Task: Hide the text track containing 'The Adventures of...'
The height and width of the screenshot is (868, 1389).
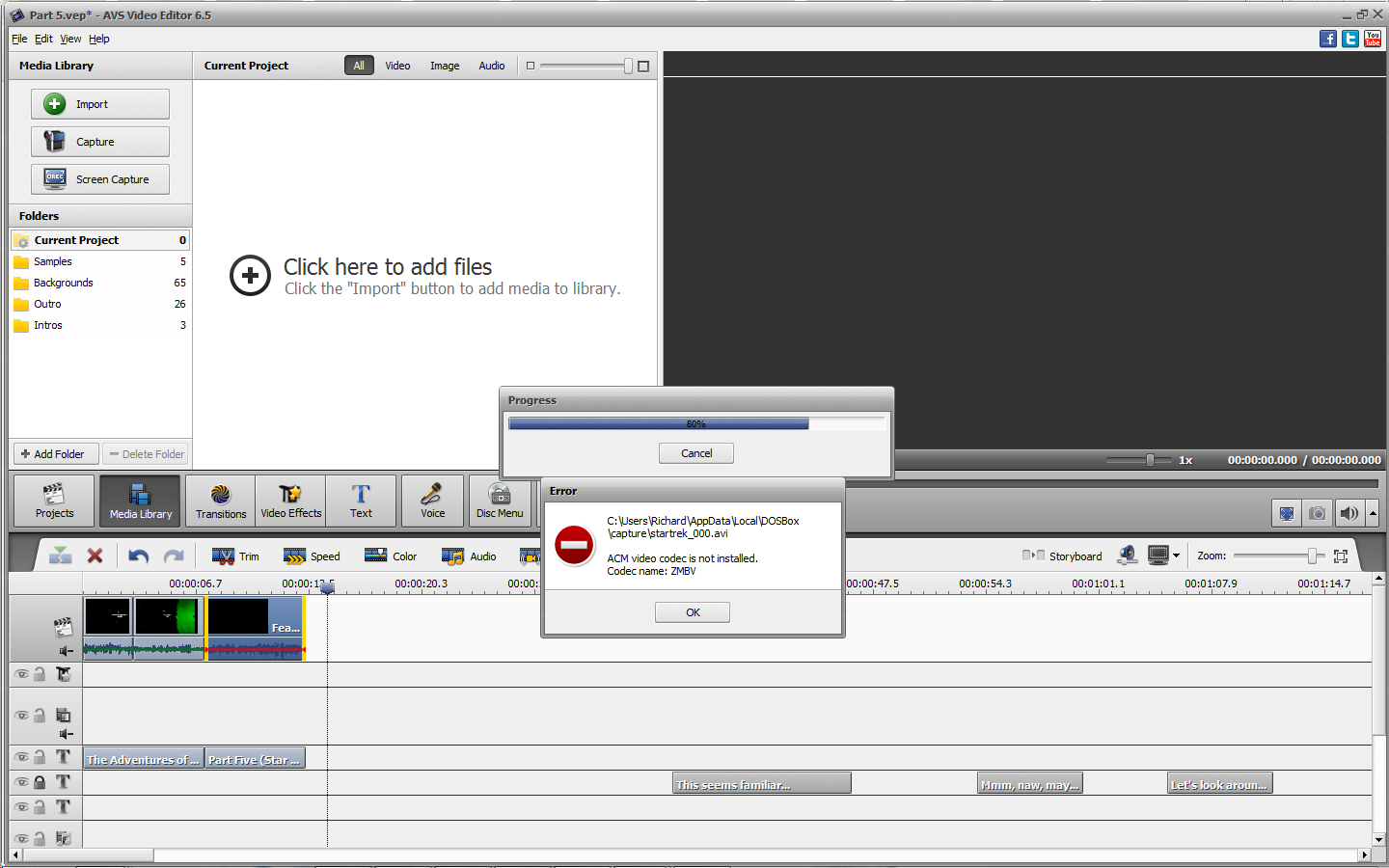Action: click(21, 757)
